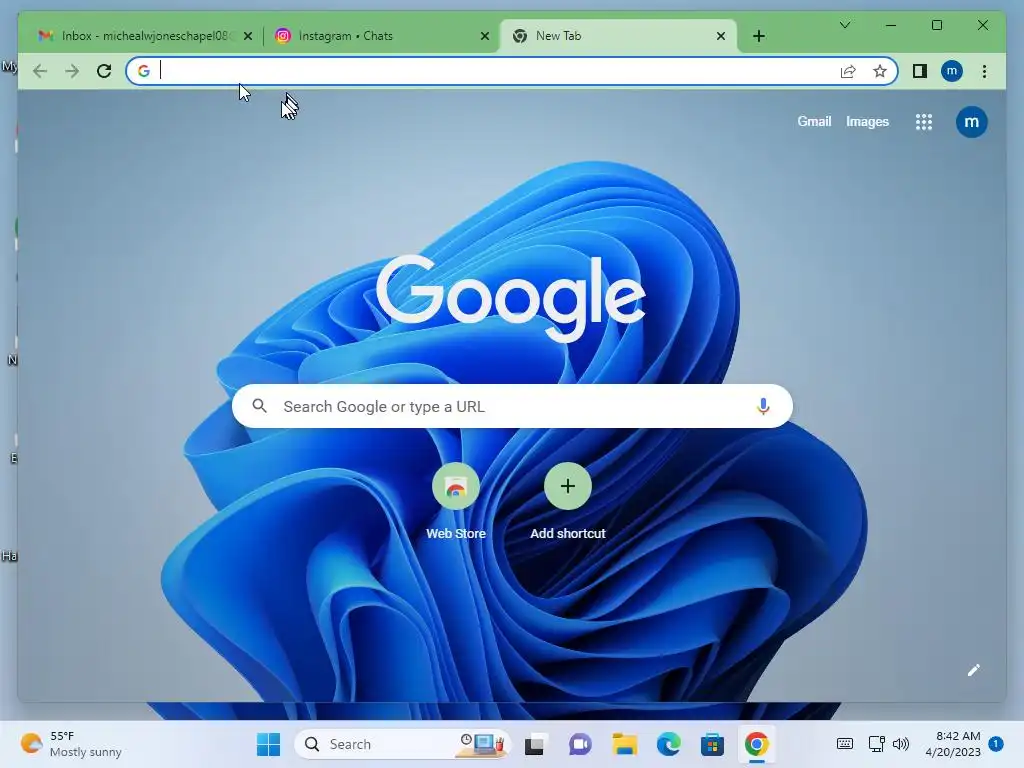Click magnifier icon in Google search box
Screen dimensions: 1024x768
click(259, 406)
